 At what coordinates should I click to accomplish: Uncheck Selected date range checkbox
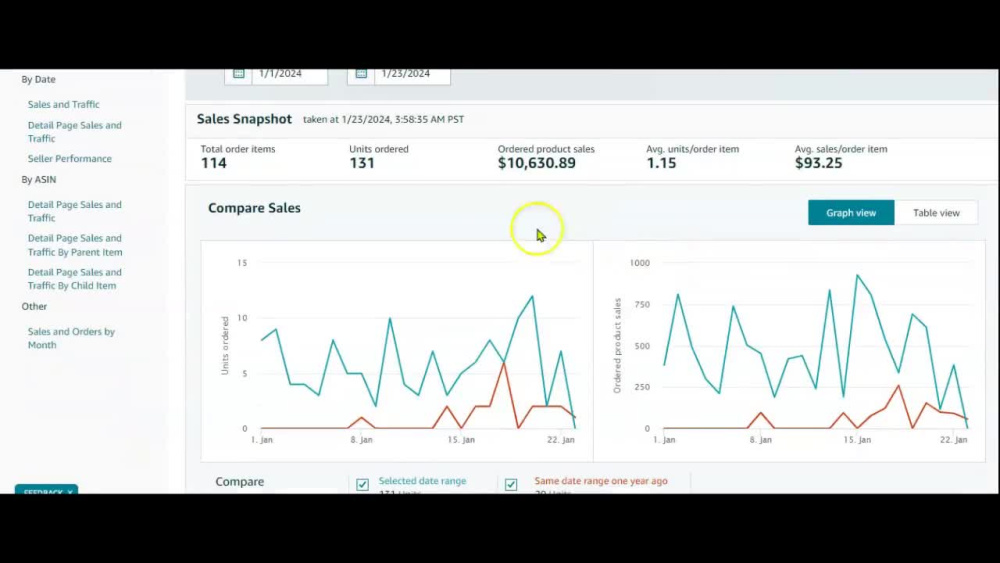tap(362, 485)
